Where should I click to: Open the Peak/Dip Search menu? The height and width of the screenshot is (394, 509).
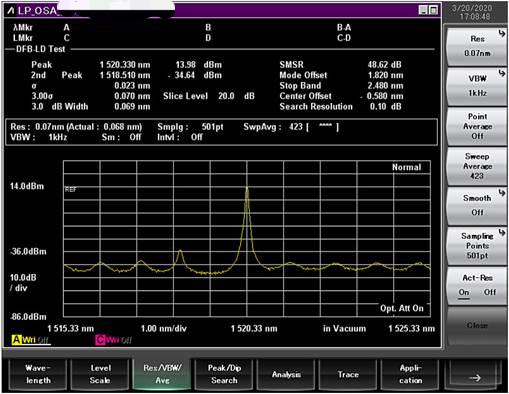pos(224,374)
